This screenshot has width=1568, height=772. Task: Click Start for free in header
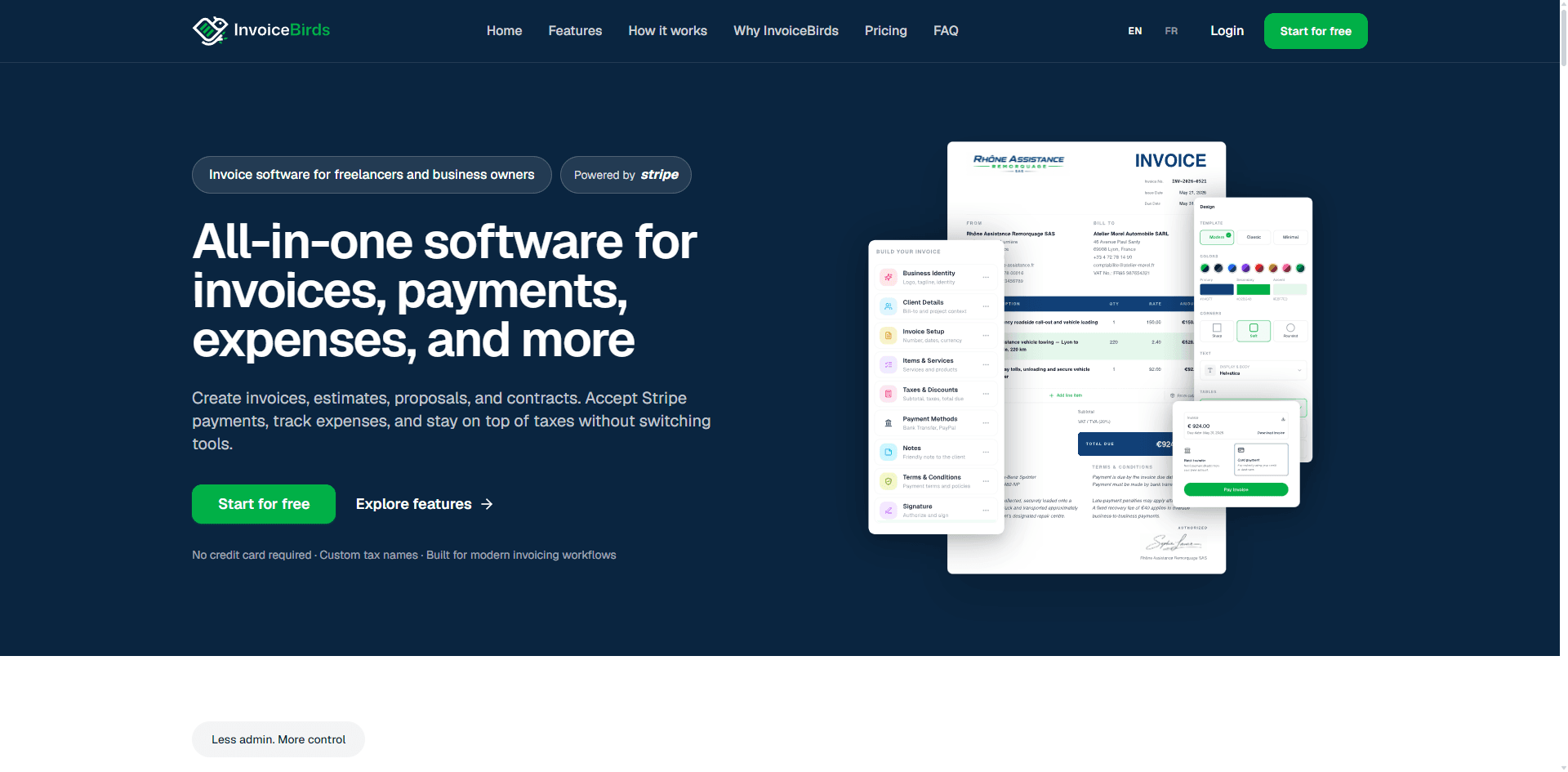pos(1316,31)
